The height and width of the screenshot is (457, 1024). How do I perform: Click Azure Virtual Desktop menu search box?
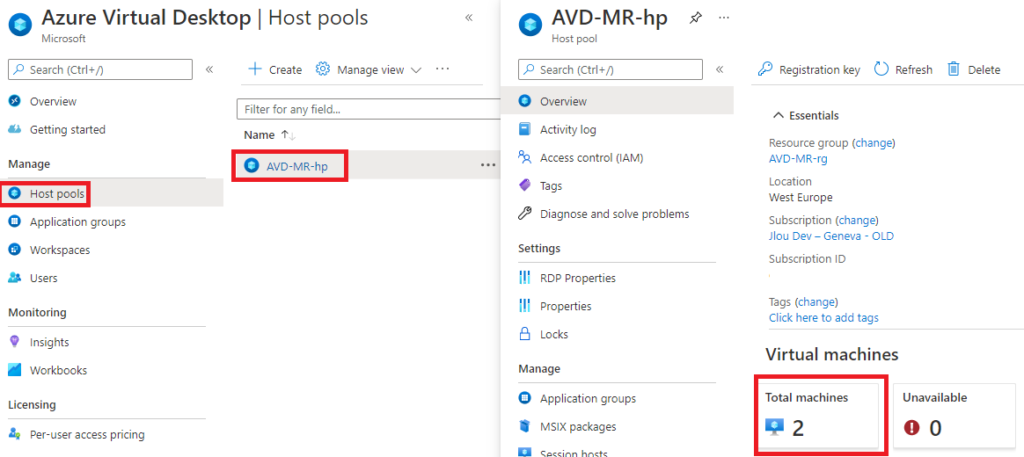click(100, 69)
